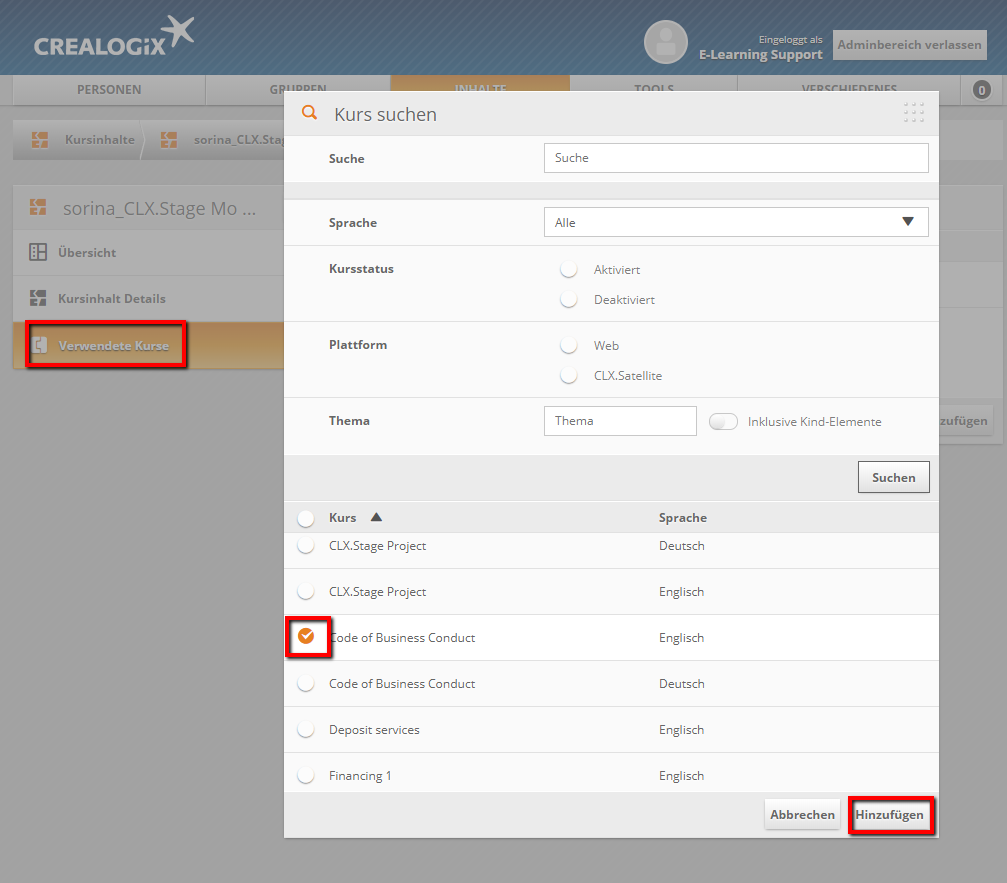Viewport: 1007px width, 883px height.
Task: Open the user profile avatar
Action: click(x=665, y=42)
